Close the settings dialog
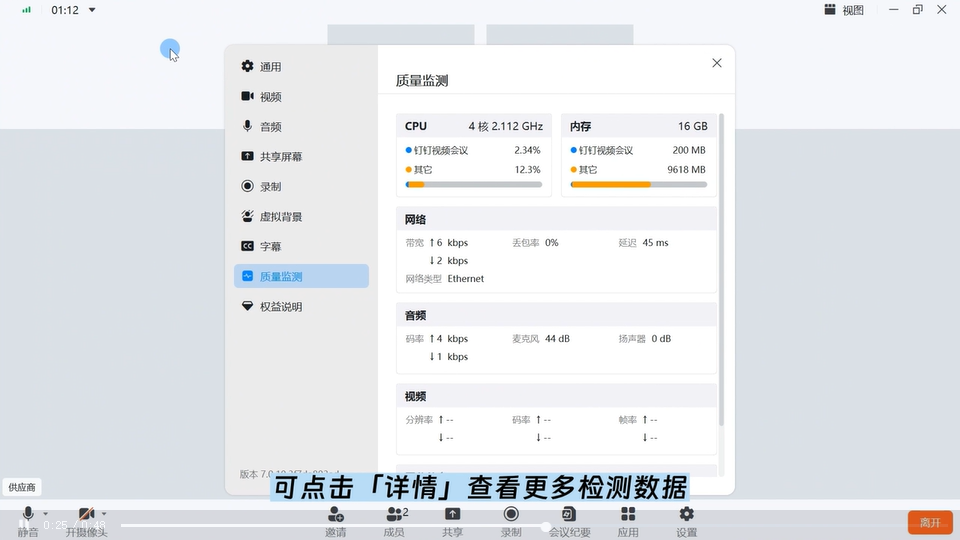 pos(717,63)
